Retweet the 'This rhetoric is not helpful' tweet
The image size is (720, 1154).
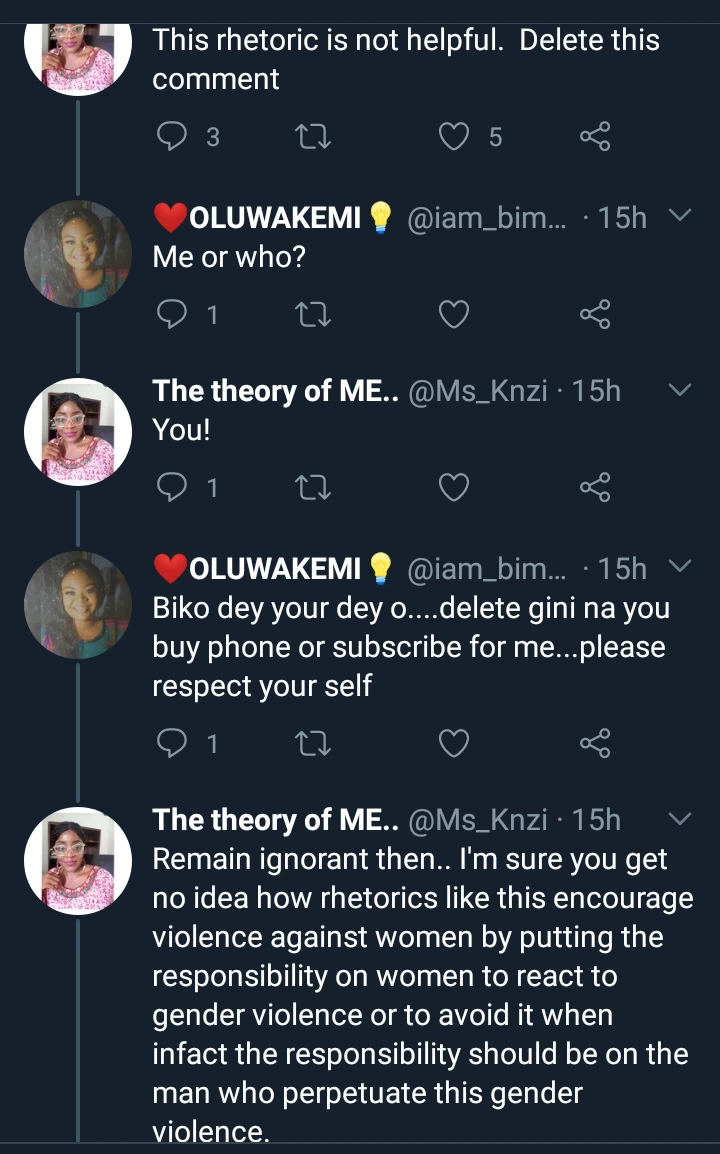tap(315, 136)
